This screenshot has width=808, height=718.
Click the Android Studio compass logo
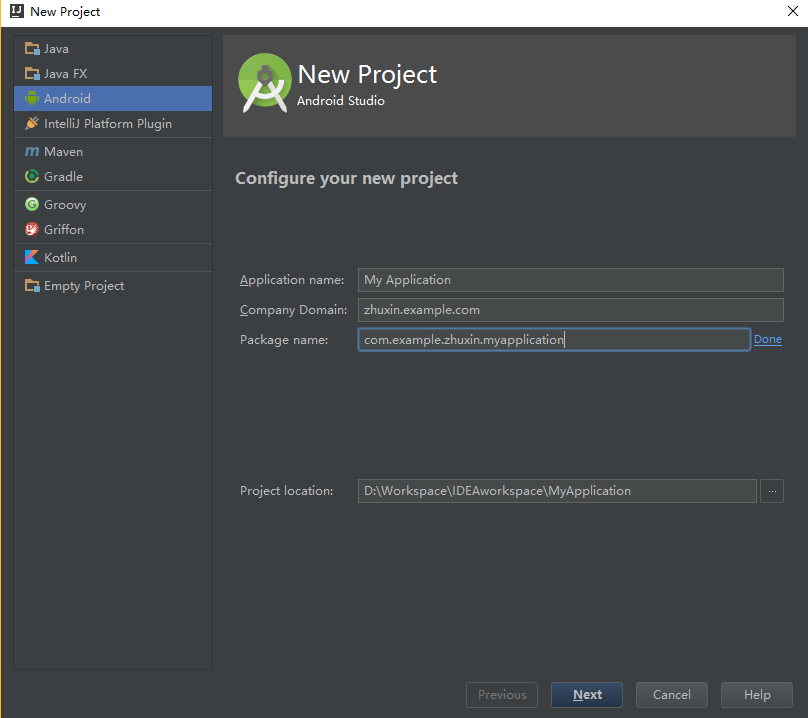coord(265,82)
